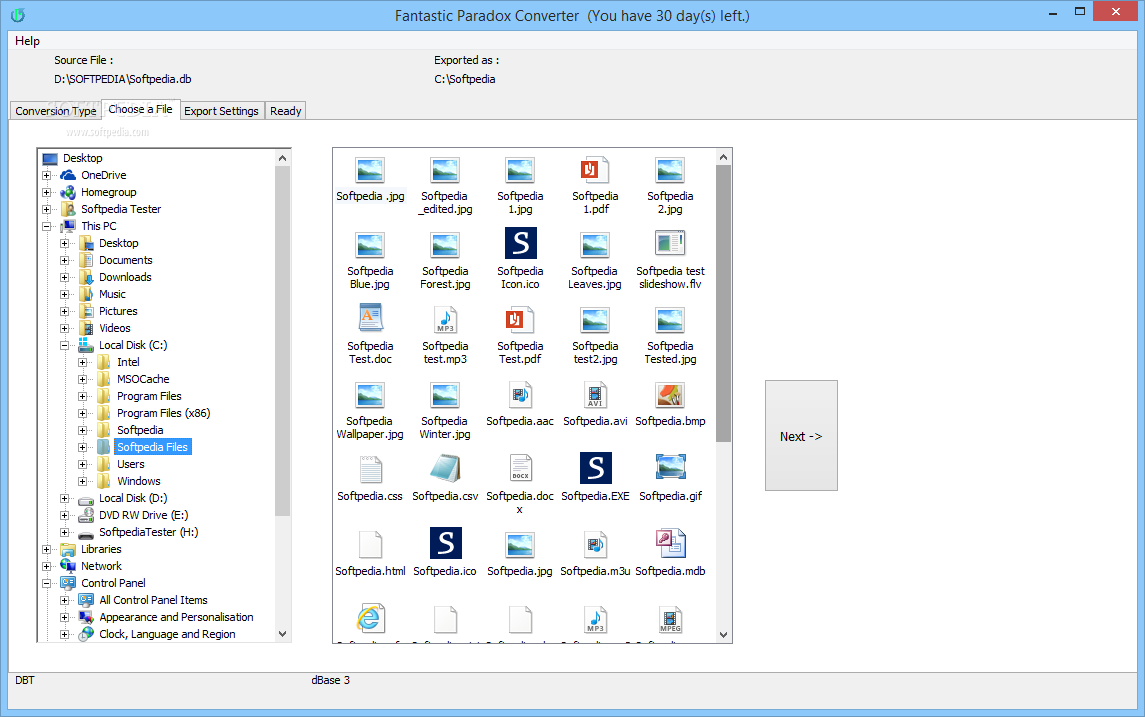Select the Softpedia Test.pdf file icon
The image size is (1145, 717).
519,320
